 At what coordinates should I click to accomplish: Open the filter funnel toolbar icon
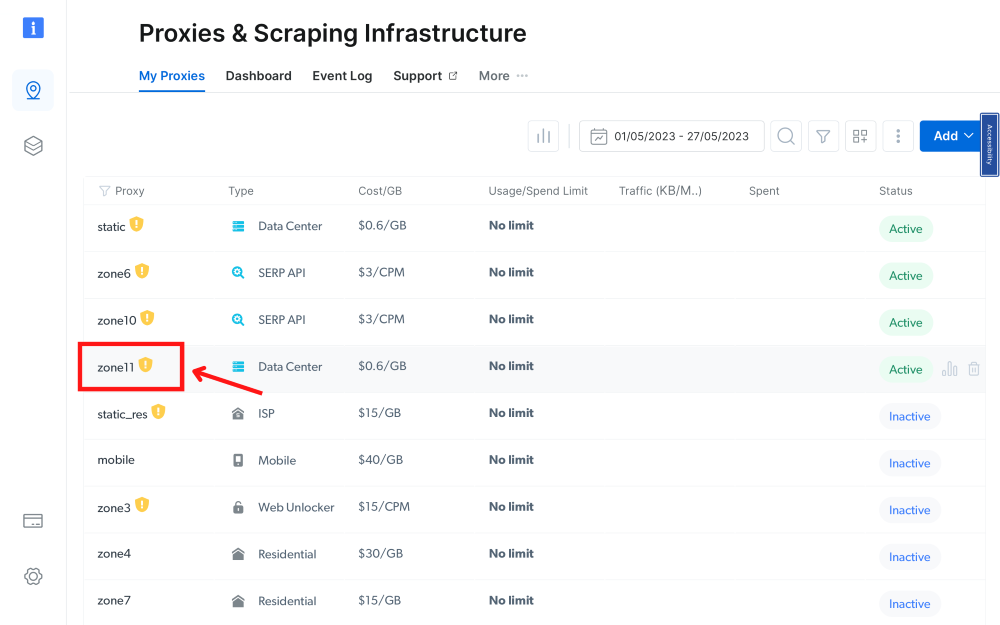tap(823, 136)
